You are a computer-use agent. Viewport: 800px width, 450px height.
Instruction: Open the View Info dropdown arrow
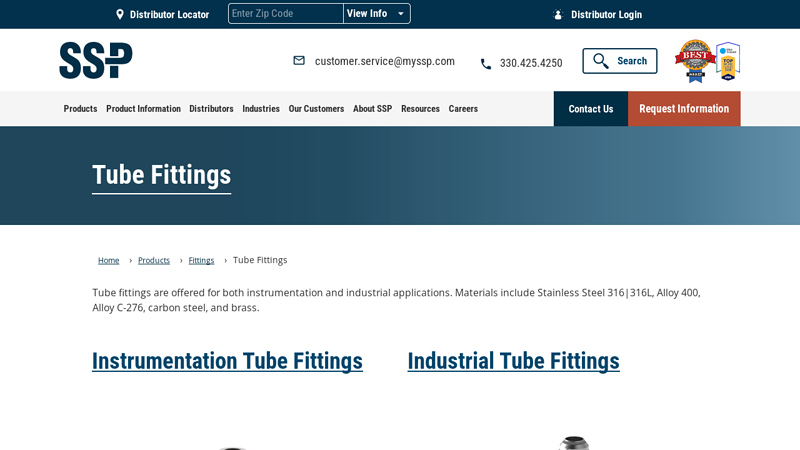point(401,14)
